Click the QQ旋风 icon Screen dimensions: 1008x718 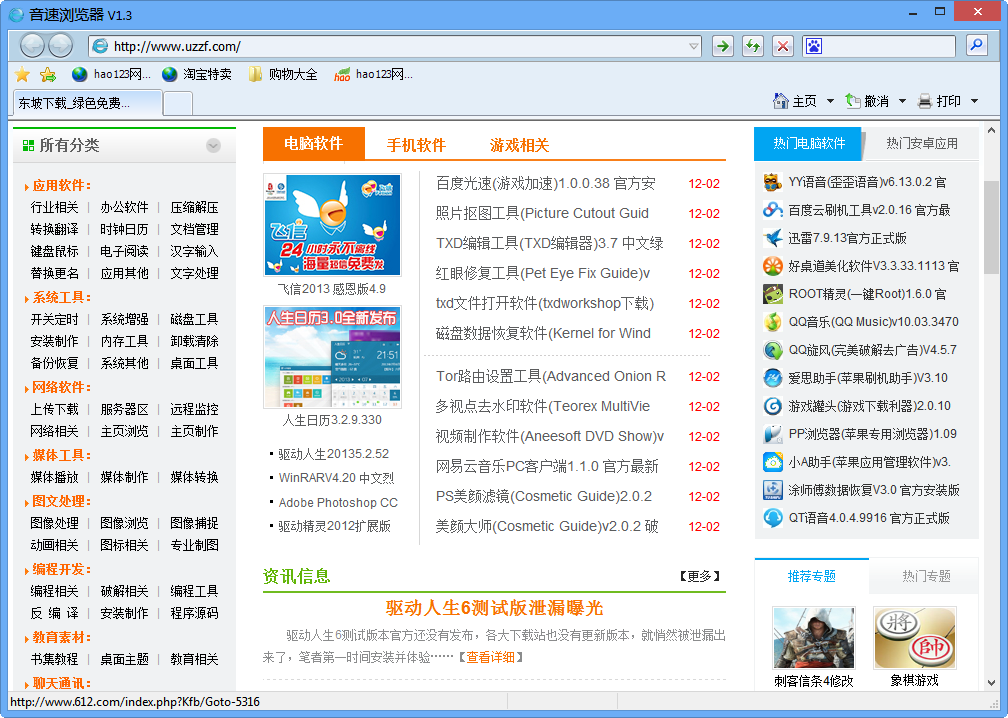(x=773, y=350)
